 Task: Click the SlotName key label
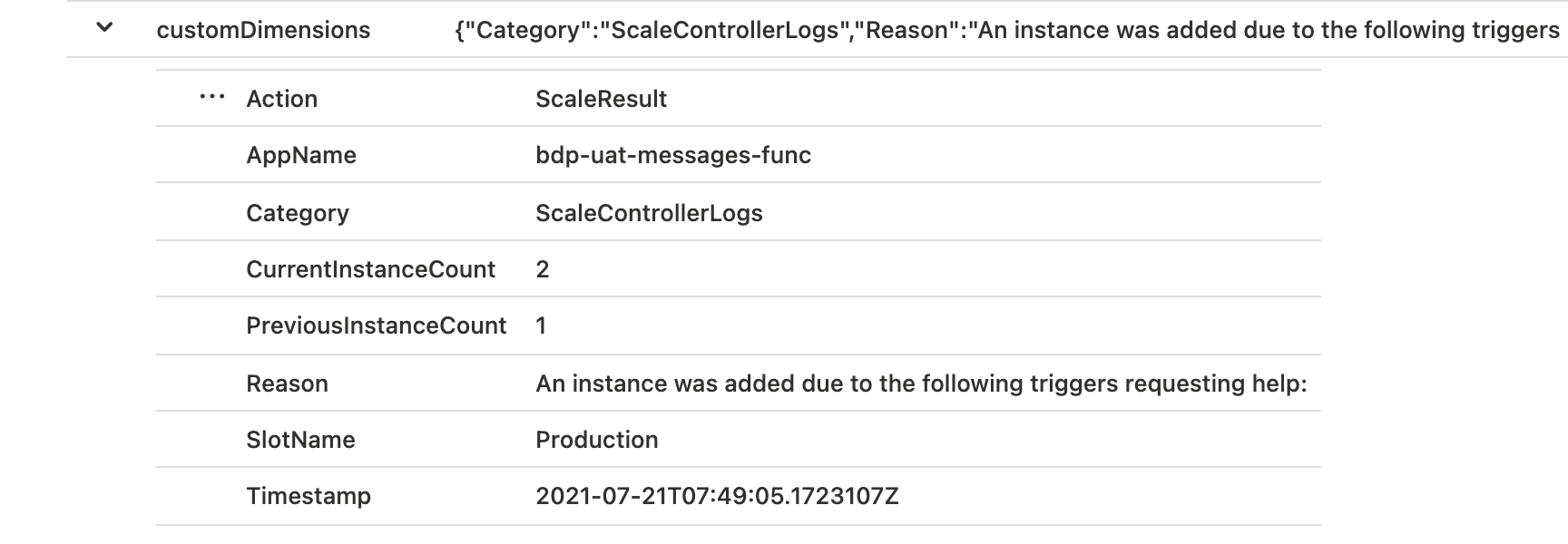tap(300, 439)
